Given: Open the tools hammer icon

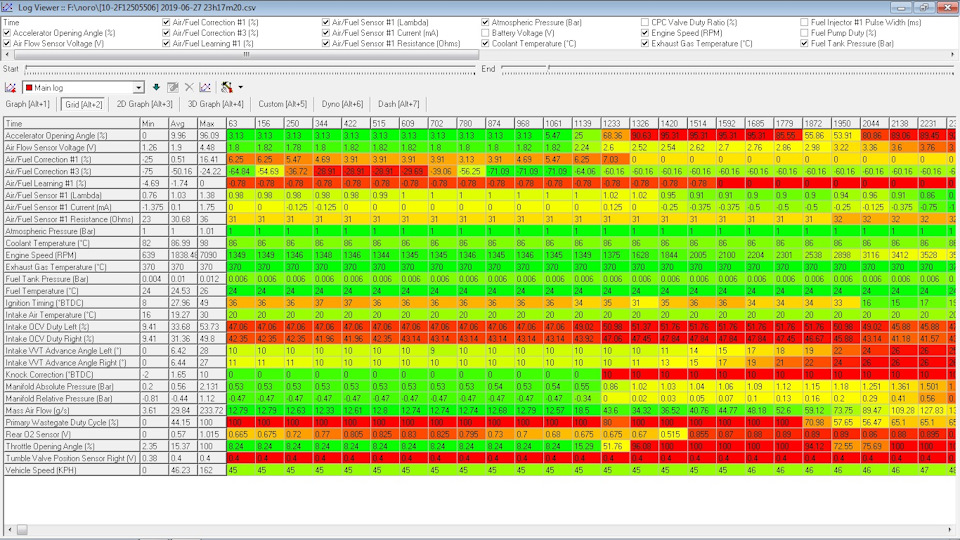Looking at the screenshot, I should [x=227, y=88].
